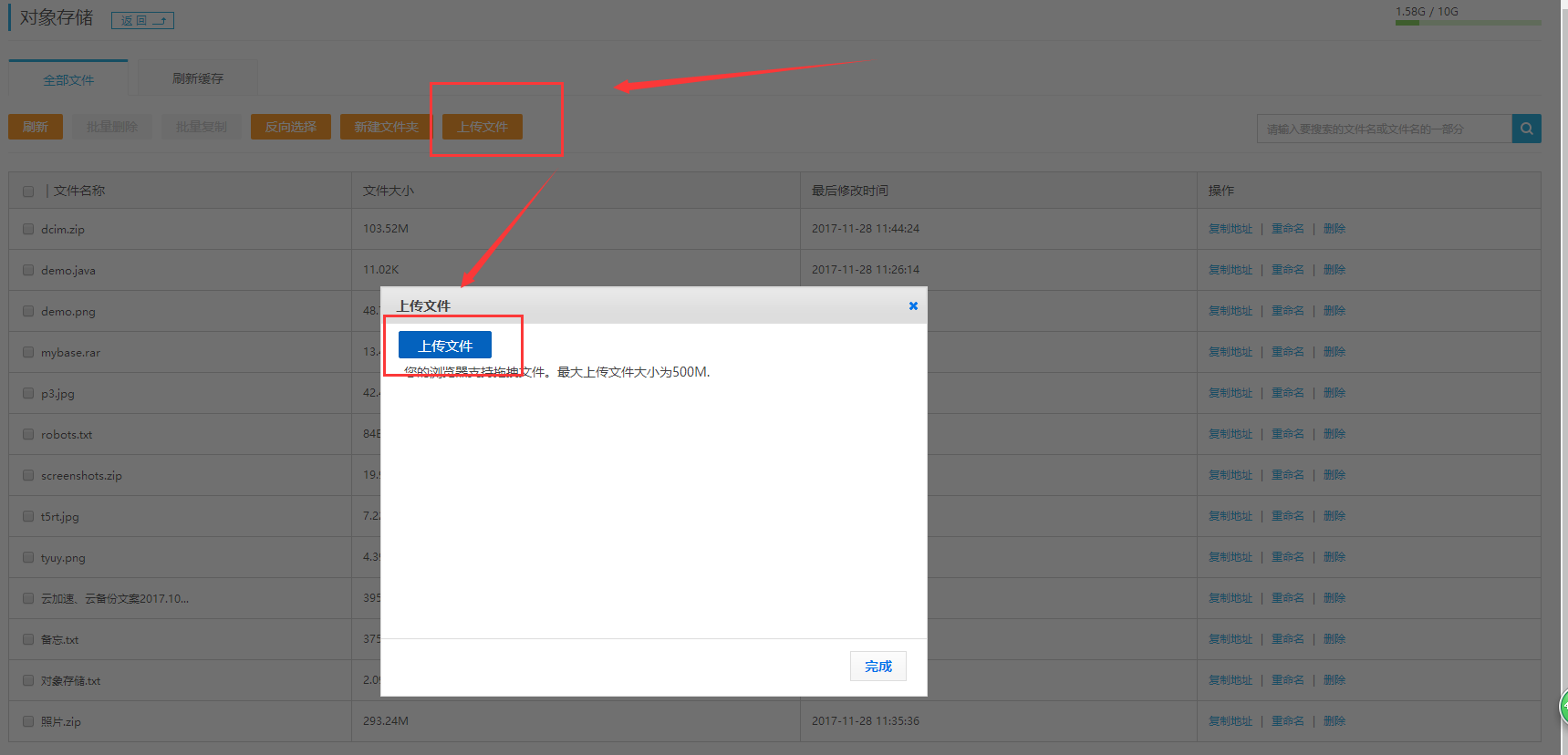Focus the file name search field

[1384, 129]
